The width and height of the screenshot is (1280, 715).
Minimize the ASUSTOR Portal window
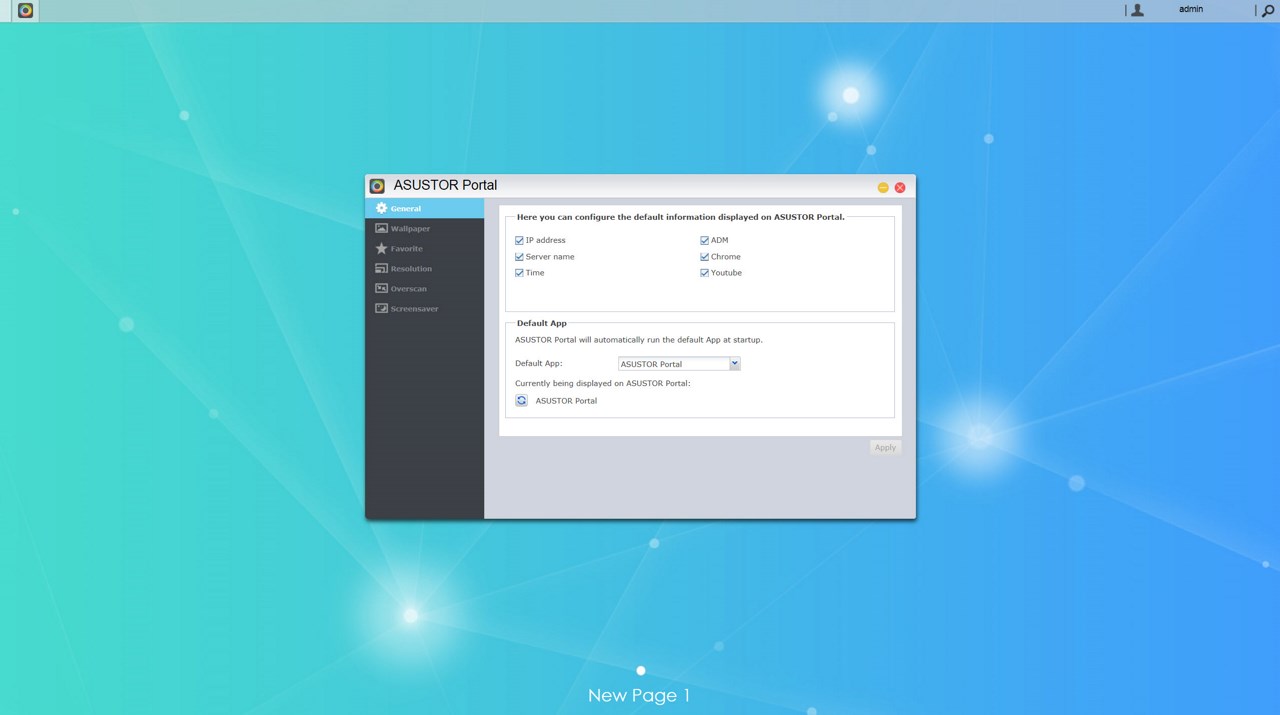883,188
